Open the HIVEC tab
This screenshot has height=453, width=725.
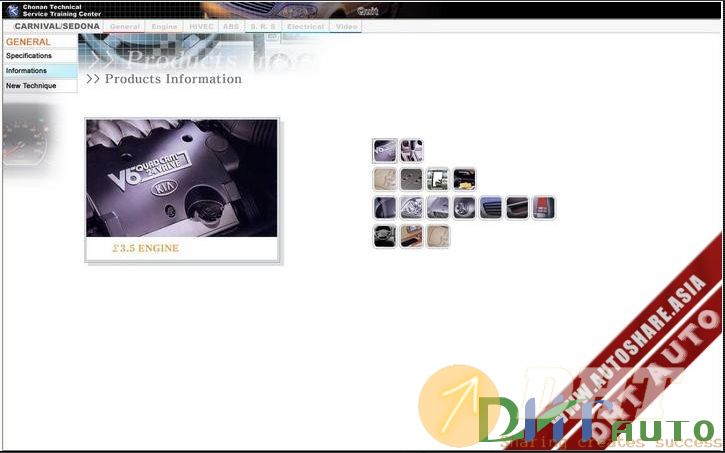coord(201,26)
